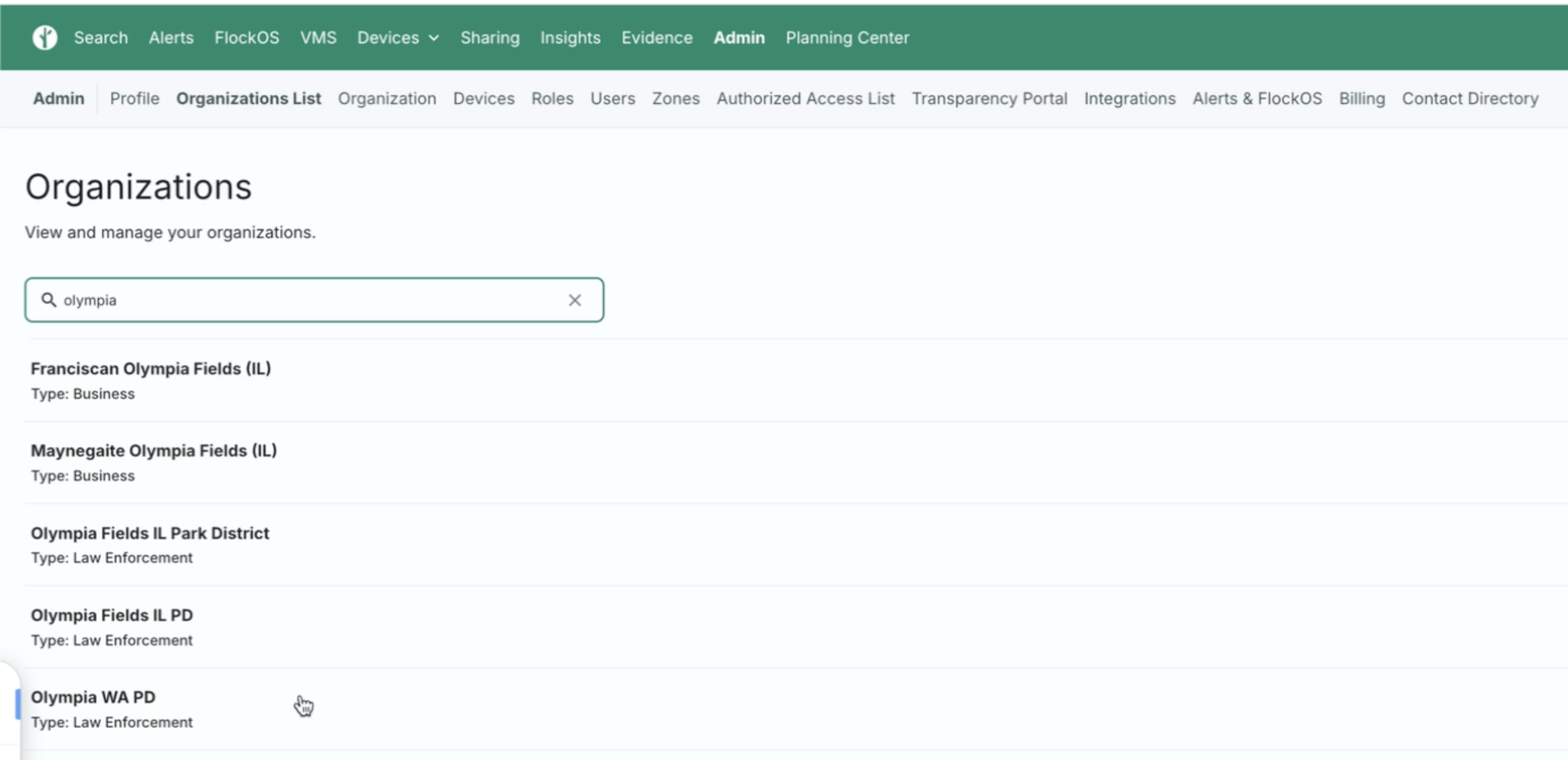
Task: Navigate to Planning Center
Action: pyautogui.click(x=847, y=37)
